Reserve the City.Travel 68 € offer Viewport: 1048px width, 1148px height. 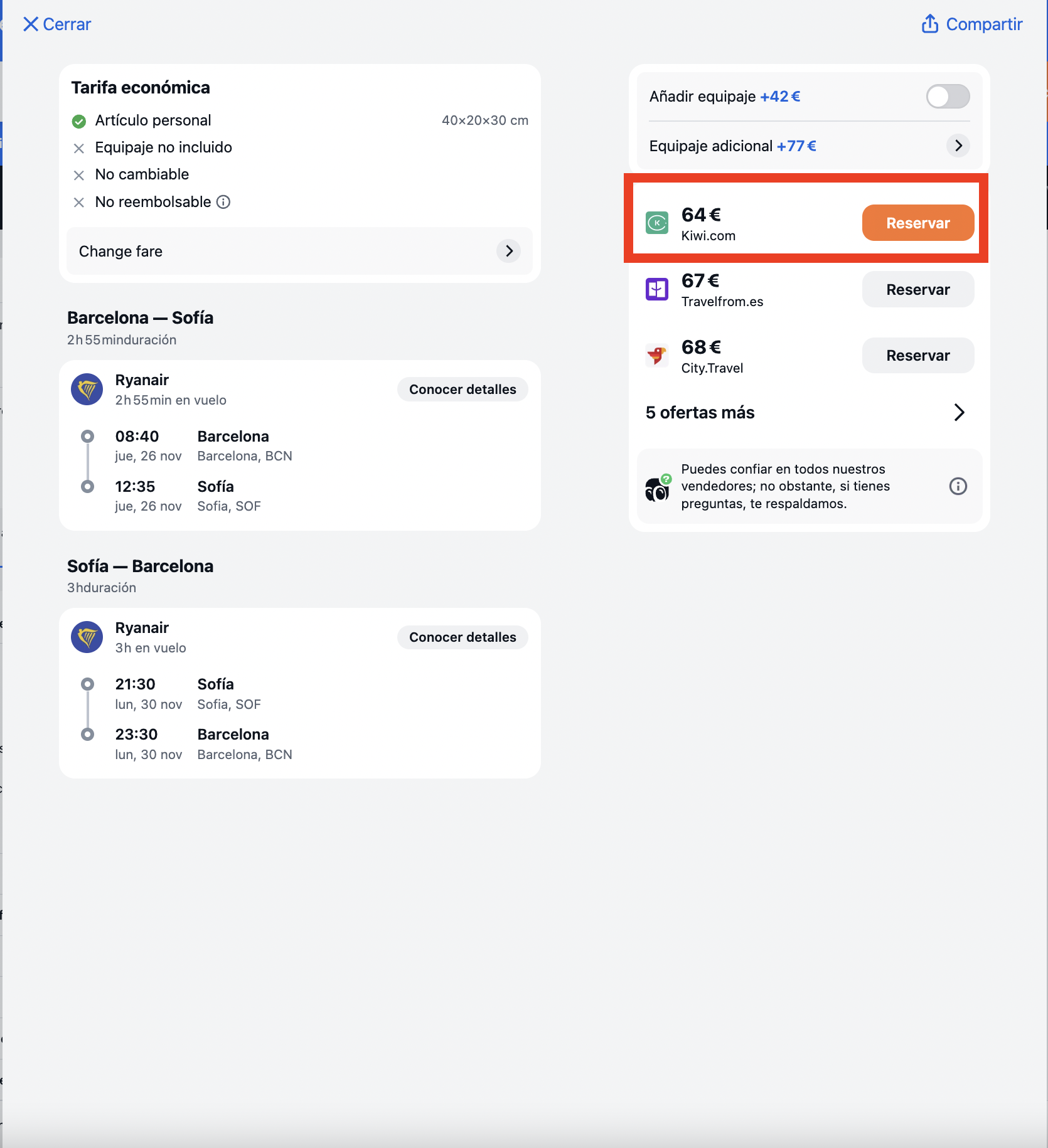918,356
